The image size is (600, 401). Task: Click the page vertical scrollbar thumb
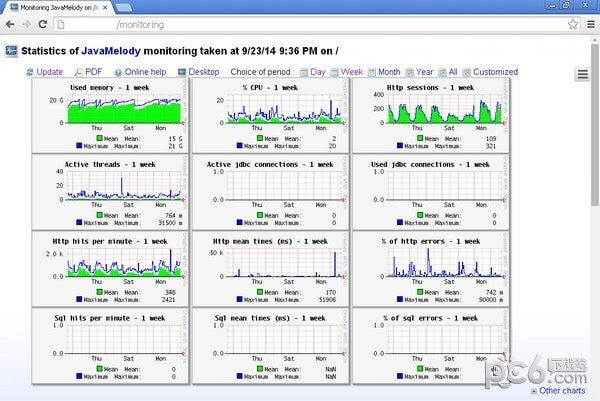595,124
